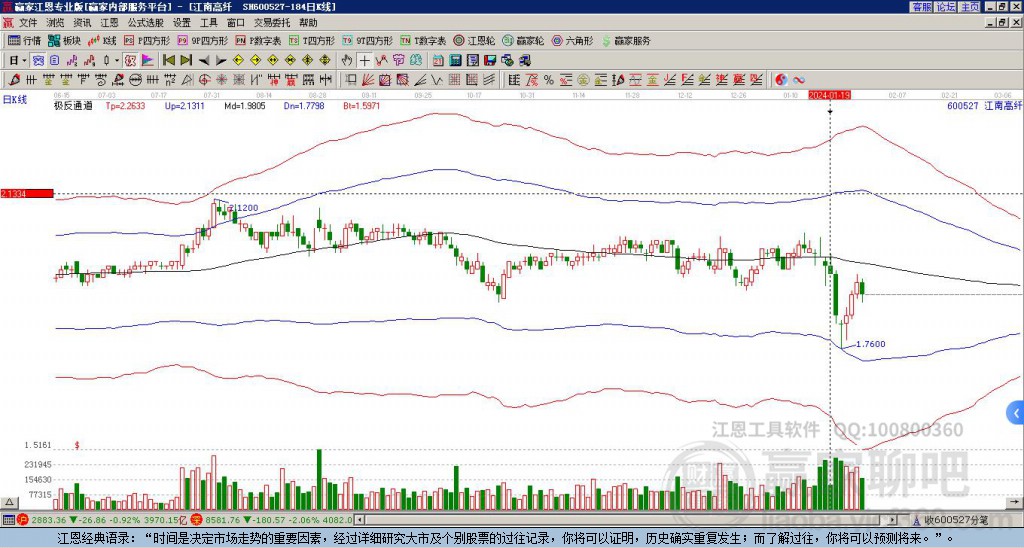Open the 江恩 menu
Image resolution: width=1024 pixels, height=548 pixels.
coord(109,23)
